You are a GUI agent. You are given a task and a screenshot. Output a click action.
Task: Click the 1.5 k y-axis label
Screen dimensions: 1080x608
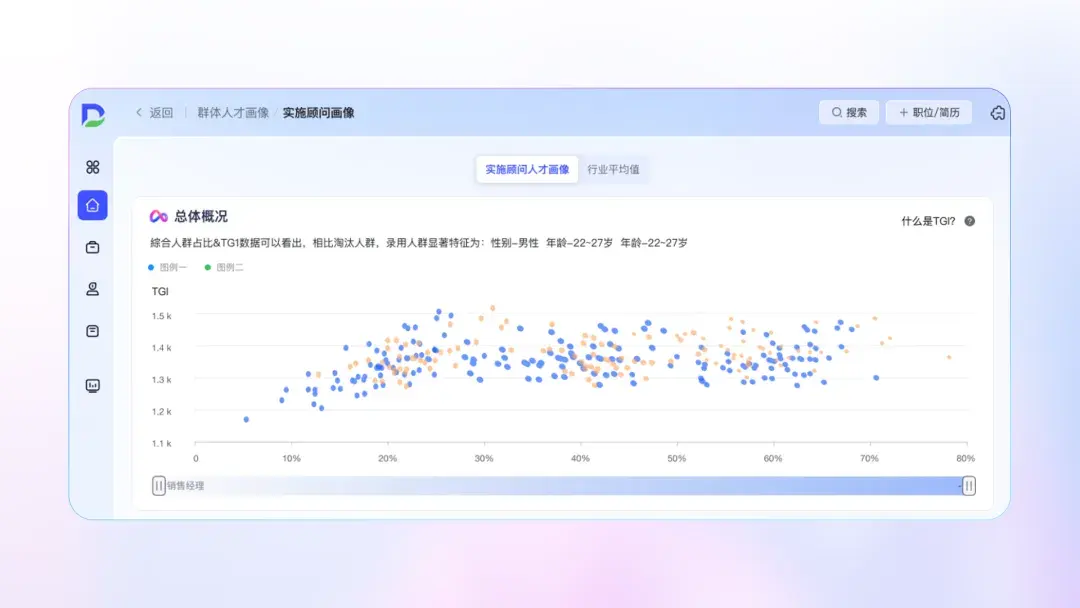pos(161,316)
